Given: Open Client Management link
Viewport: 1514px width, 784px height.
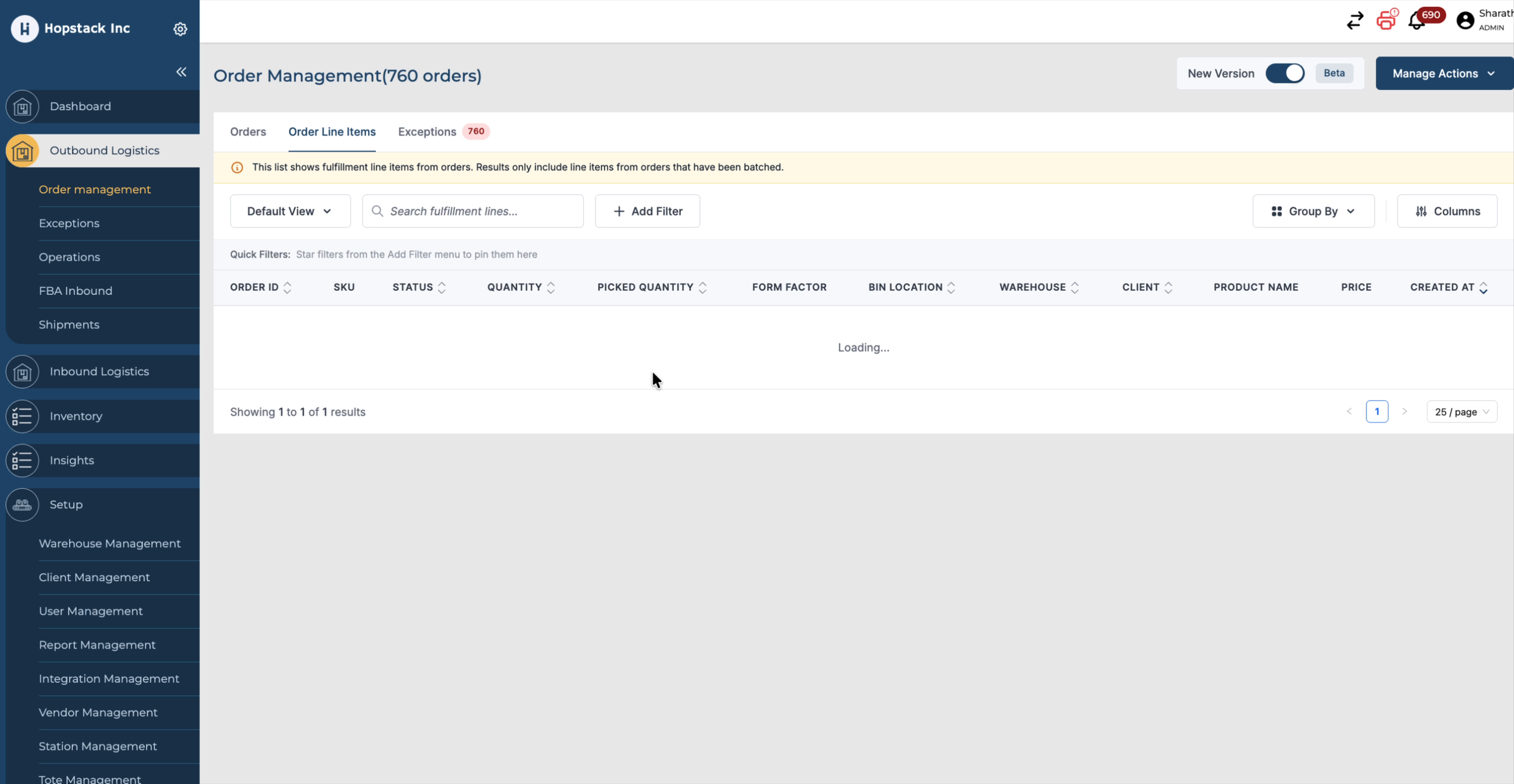Looking at the screenshot, I should pos(94,577).
